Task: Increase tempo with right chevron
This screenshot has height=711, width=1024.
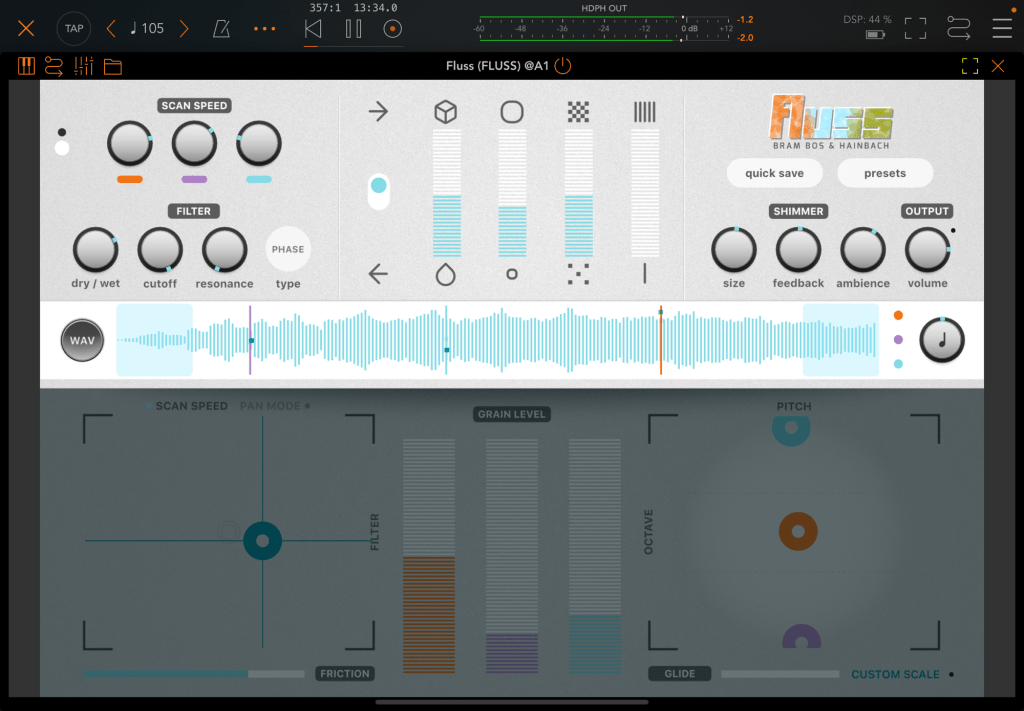Action: click(x=184, y=28)
